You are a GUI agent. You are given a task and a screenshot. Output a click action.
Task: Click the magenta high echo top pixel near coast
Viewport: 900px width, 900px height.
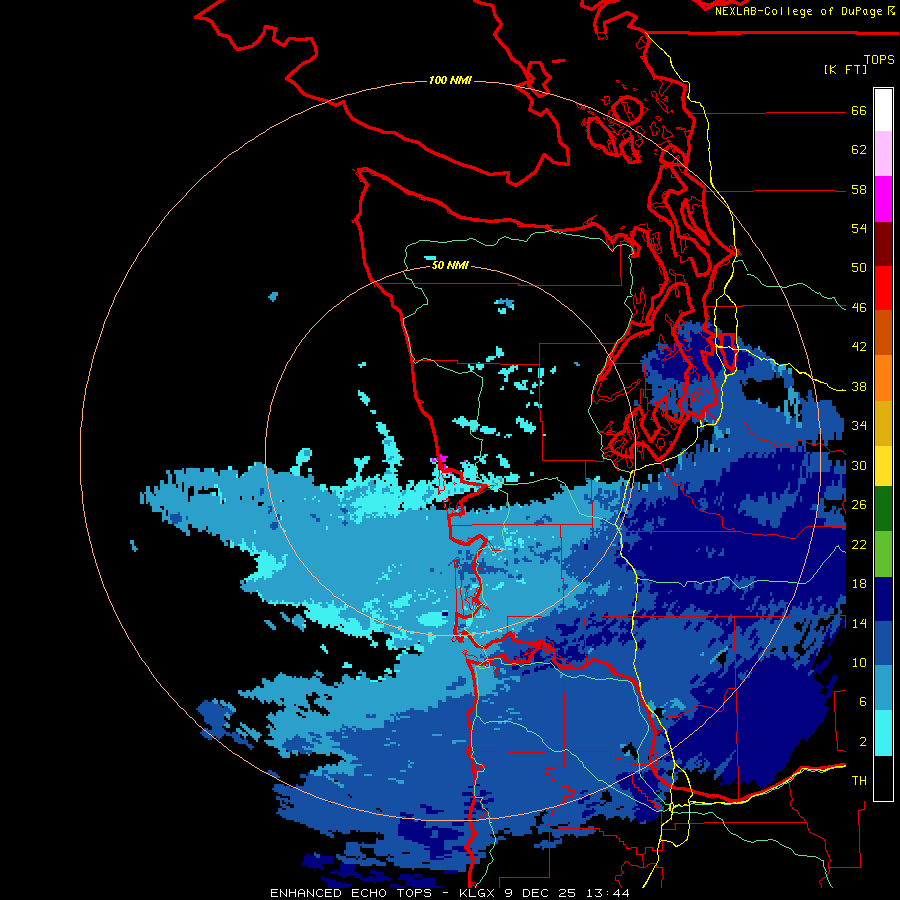click(x=441, y=459)
